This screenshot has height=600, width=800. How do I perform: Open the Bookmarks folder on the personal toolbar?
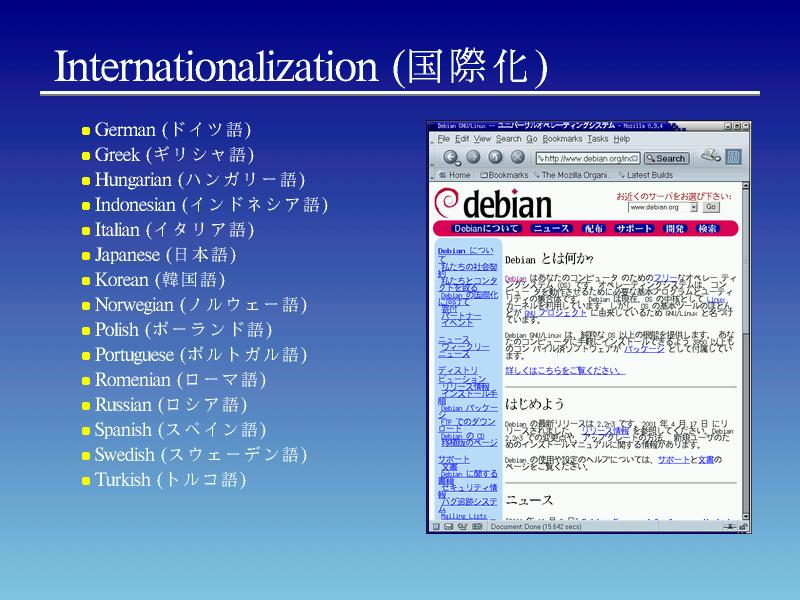(504, 175)
